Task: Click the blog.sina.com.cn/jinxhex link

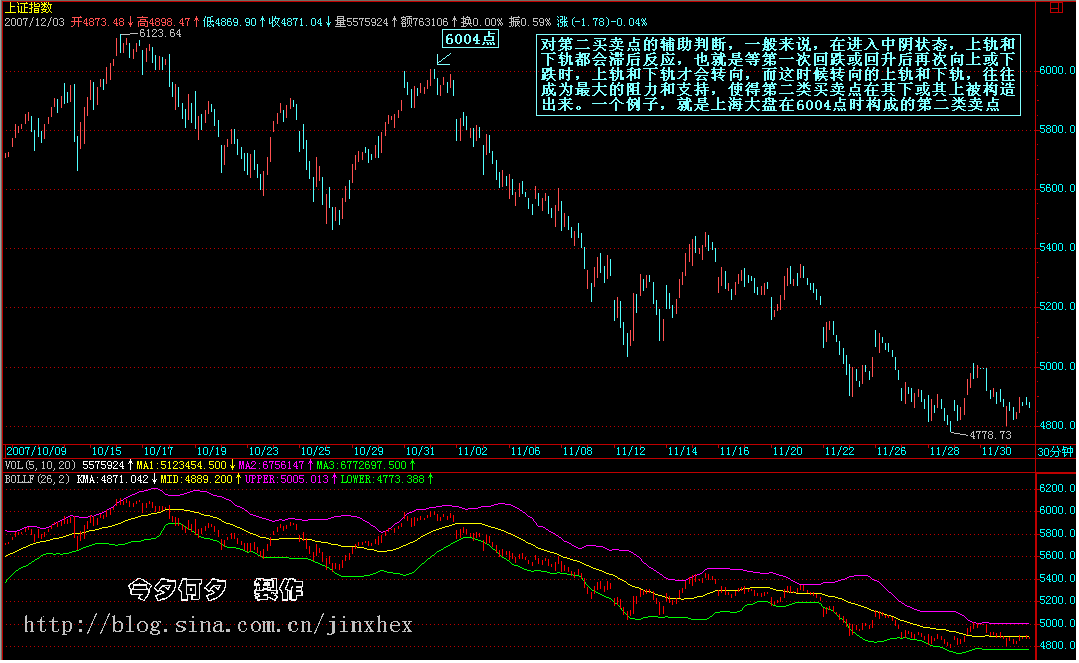Action: click(217, 625)
